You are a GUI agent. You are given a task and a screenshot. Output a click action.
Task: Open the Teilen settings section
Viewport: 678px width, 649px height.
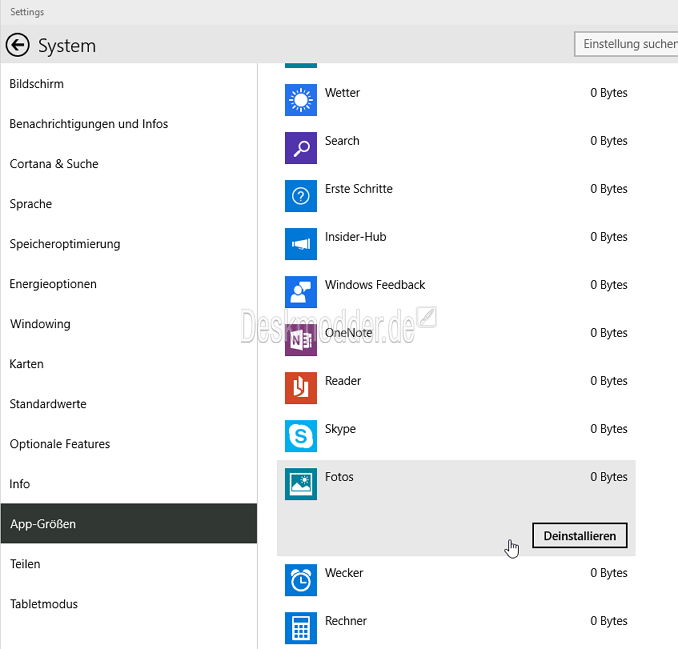point(128,564)
